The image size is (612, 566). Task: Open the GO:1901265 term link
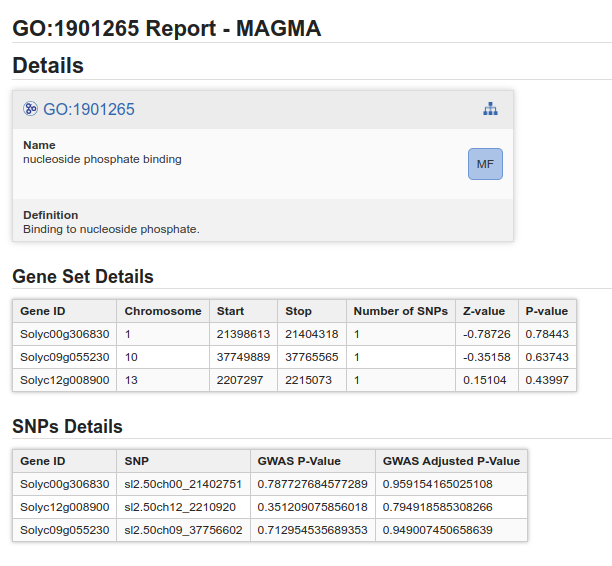point(88,109)
